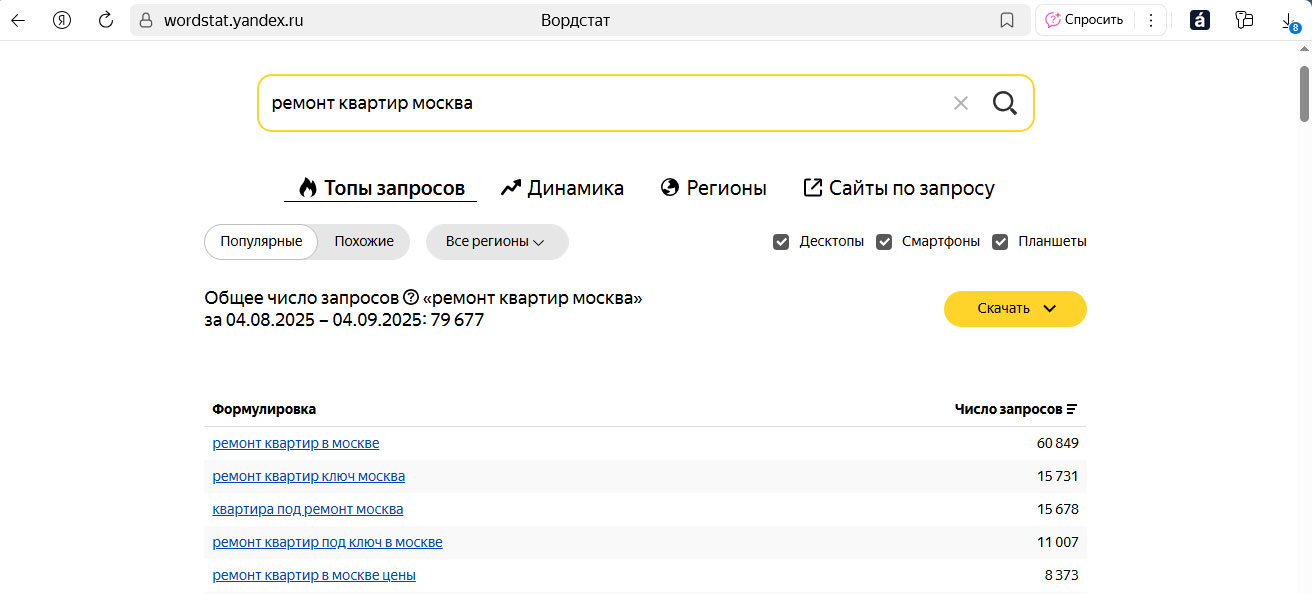Image resolution: width=1312 pixels, height=594 pixels.
Task: Open the black 'á' extension icon
Action: coord(1200,20)
